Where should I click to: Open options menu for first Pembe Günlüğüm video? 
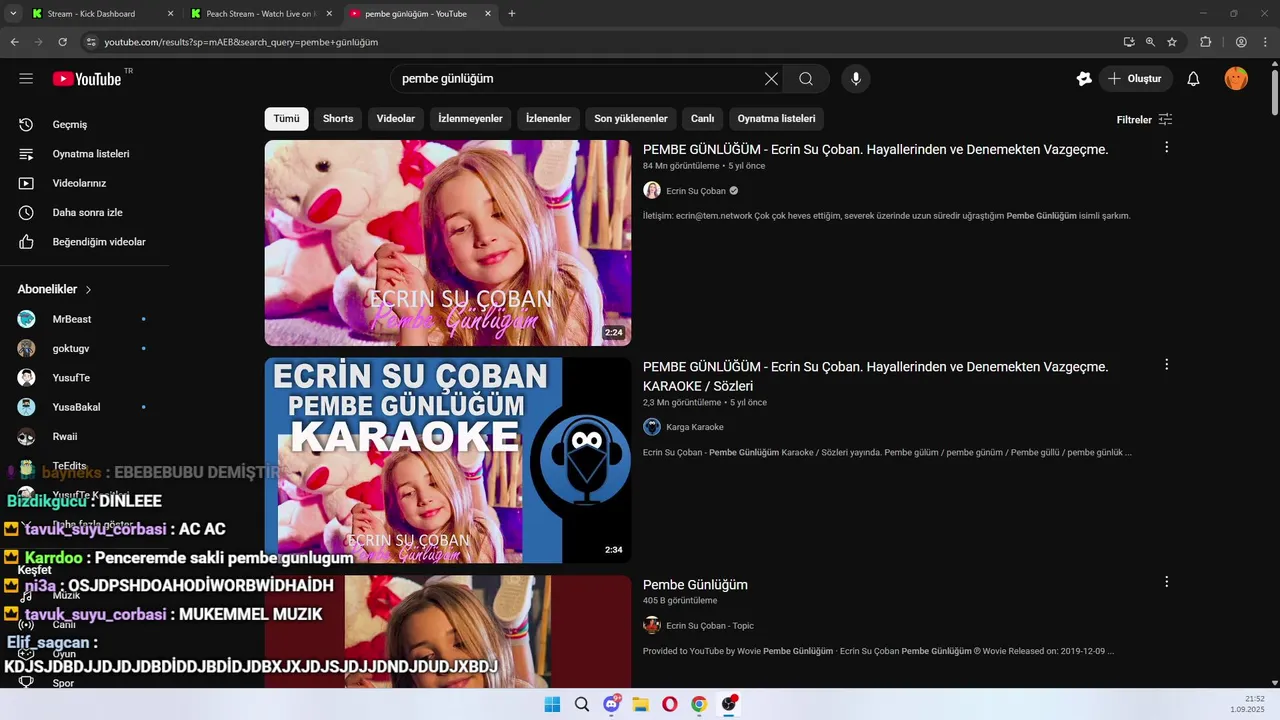click(1166, 147)
